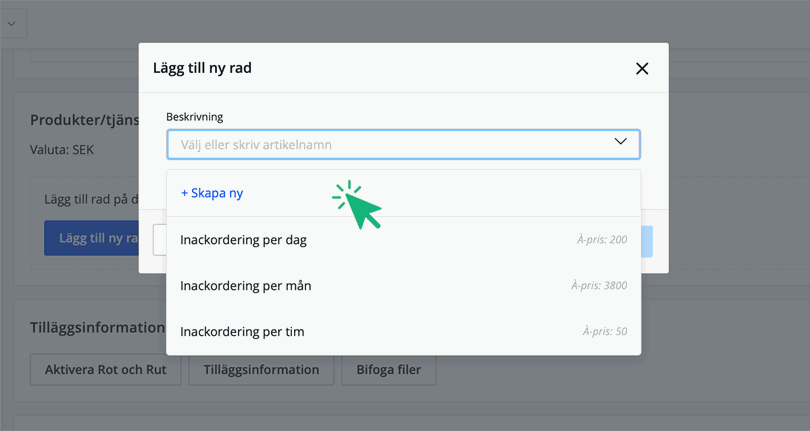Select Inackordering per dag

point(243,240)
